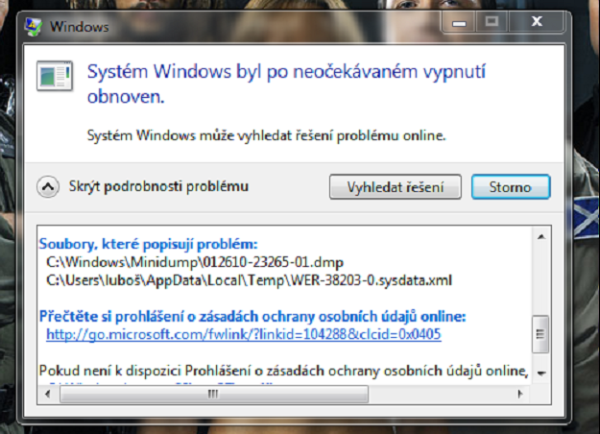
Task: Open the go.microsoft.com privacy statement link
Action: [243, 334]
